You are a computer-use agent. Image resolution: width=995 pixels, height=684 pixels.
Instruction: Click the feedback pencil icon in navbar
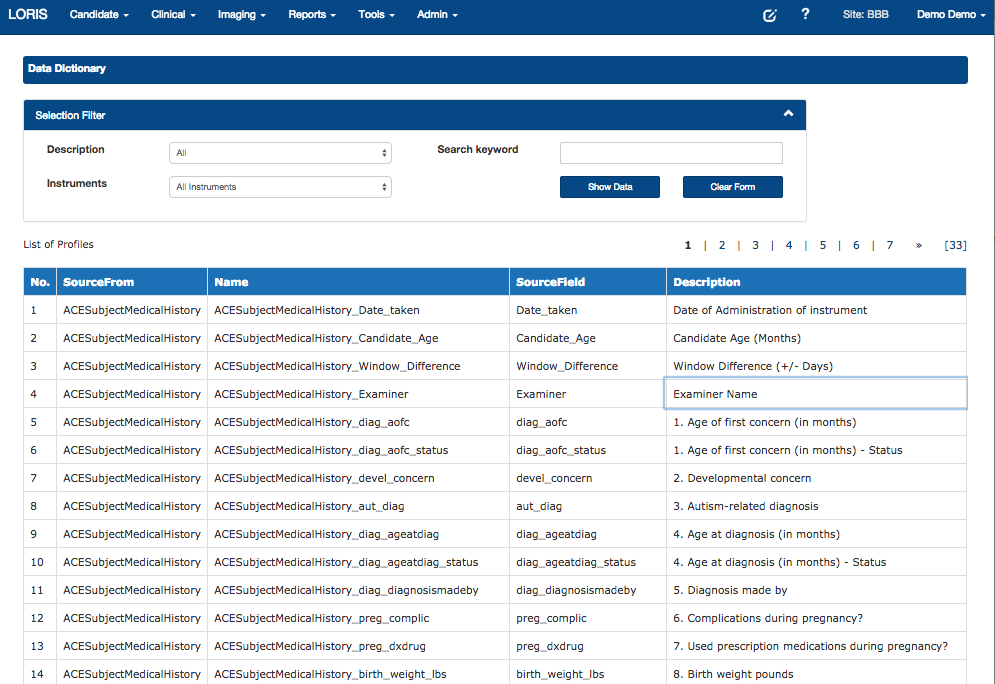(769, 15)
